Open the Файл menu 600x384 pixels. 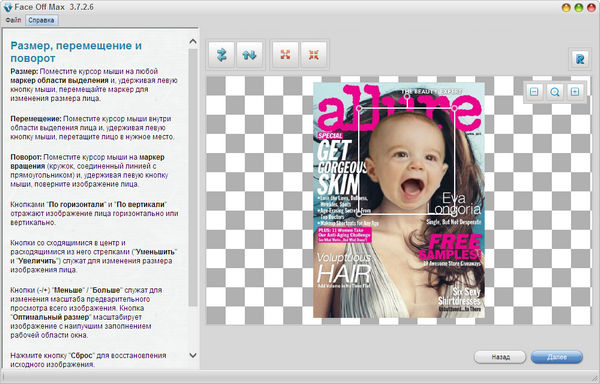pyautogui.click(x=13, y=20)
